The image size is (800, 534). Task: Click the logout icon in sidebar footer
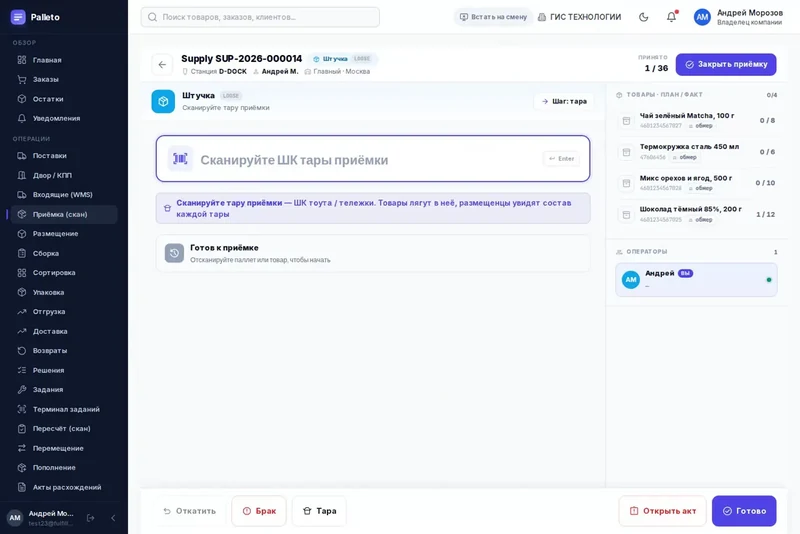click(90, 518)
